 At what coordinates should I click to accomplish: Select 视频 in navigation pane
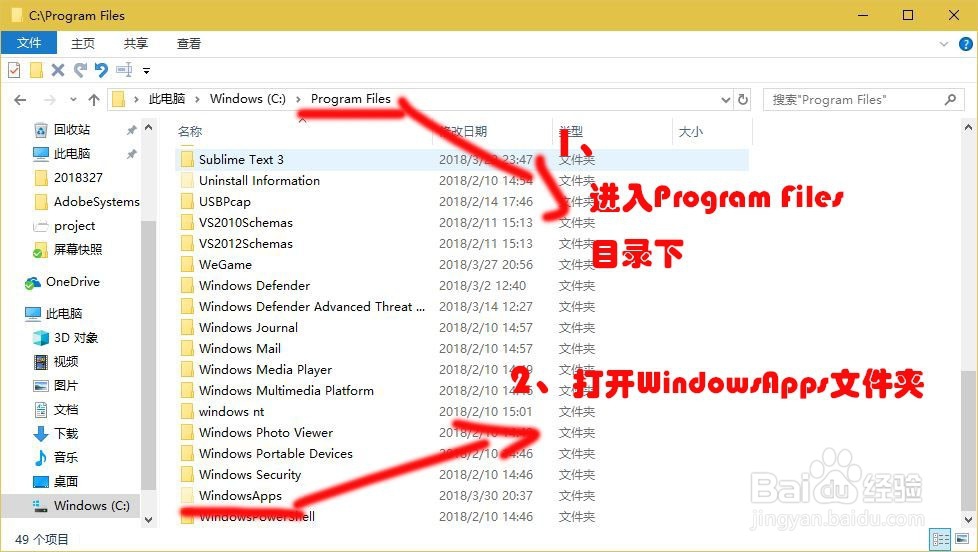click(x=65, y=362)
